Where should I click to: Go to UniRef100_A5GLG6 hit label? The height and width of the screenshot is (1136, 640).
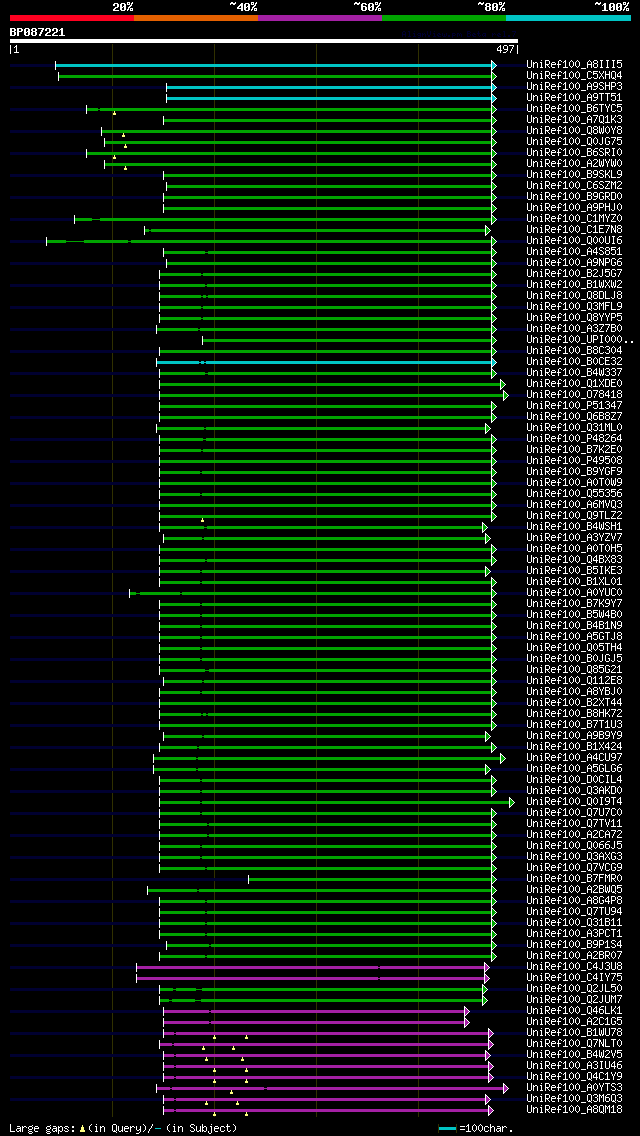coord(574,769)
